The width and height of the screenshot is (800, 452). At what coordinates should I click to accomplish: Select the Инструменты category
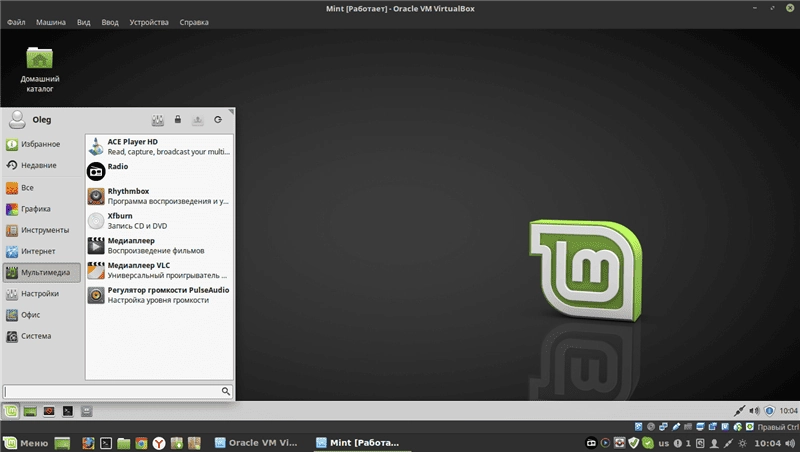pos(42,230)
